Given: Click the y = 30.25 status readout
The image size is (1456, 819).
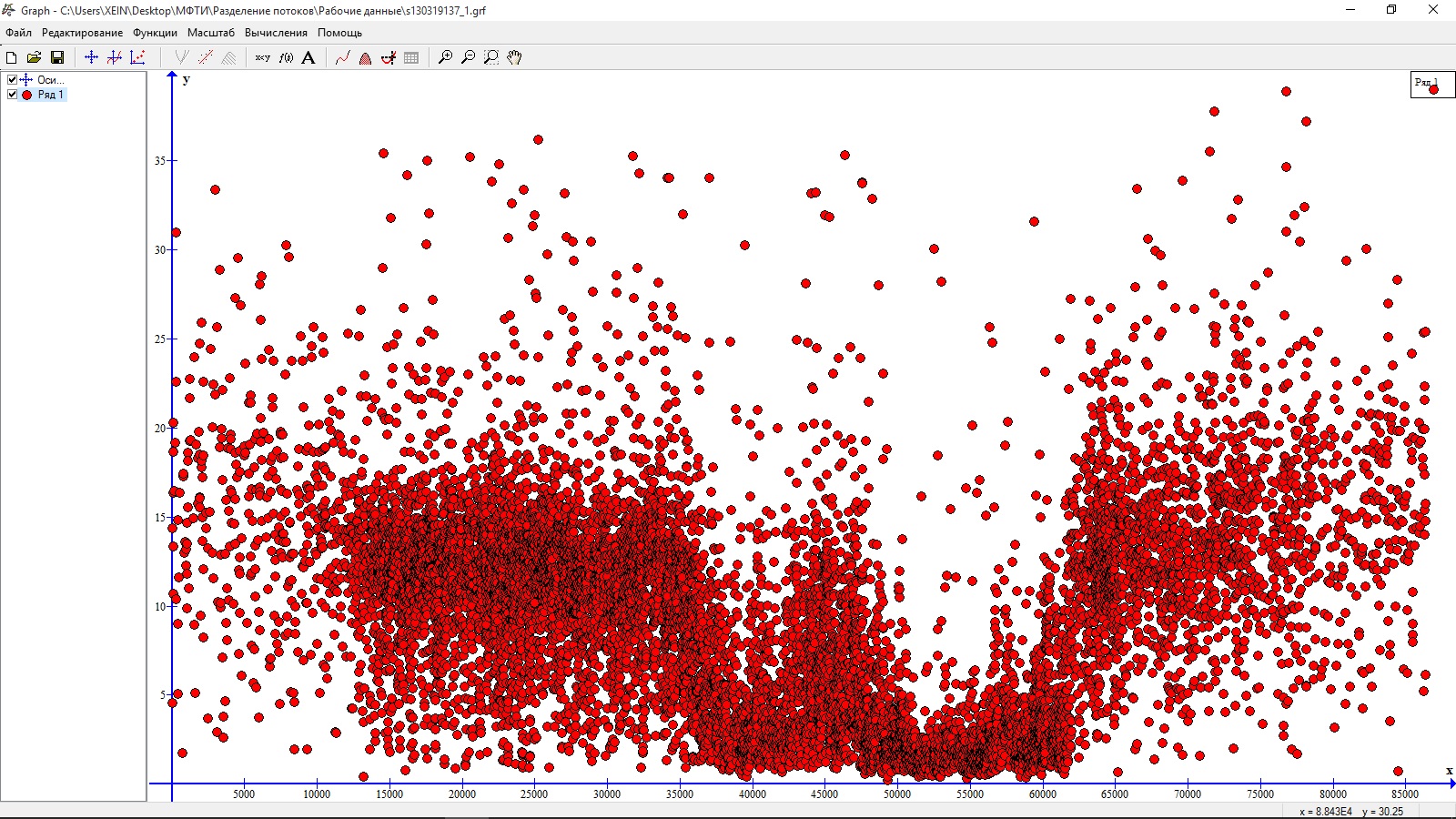Looking at the screenshot, I should pos(1383,812).
